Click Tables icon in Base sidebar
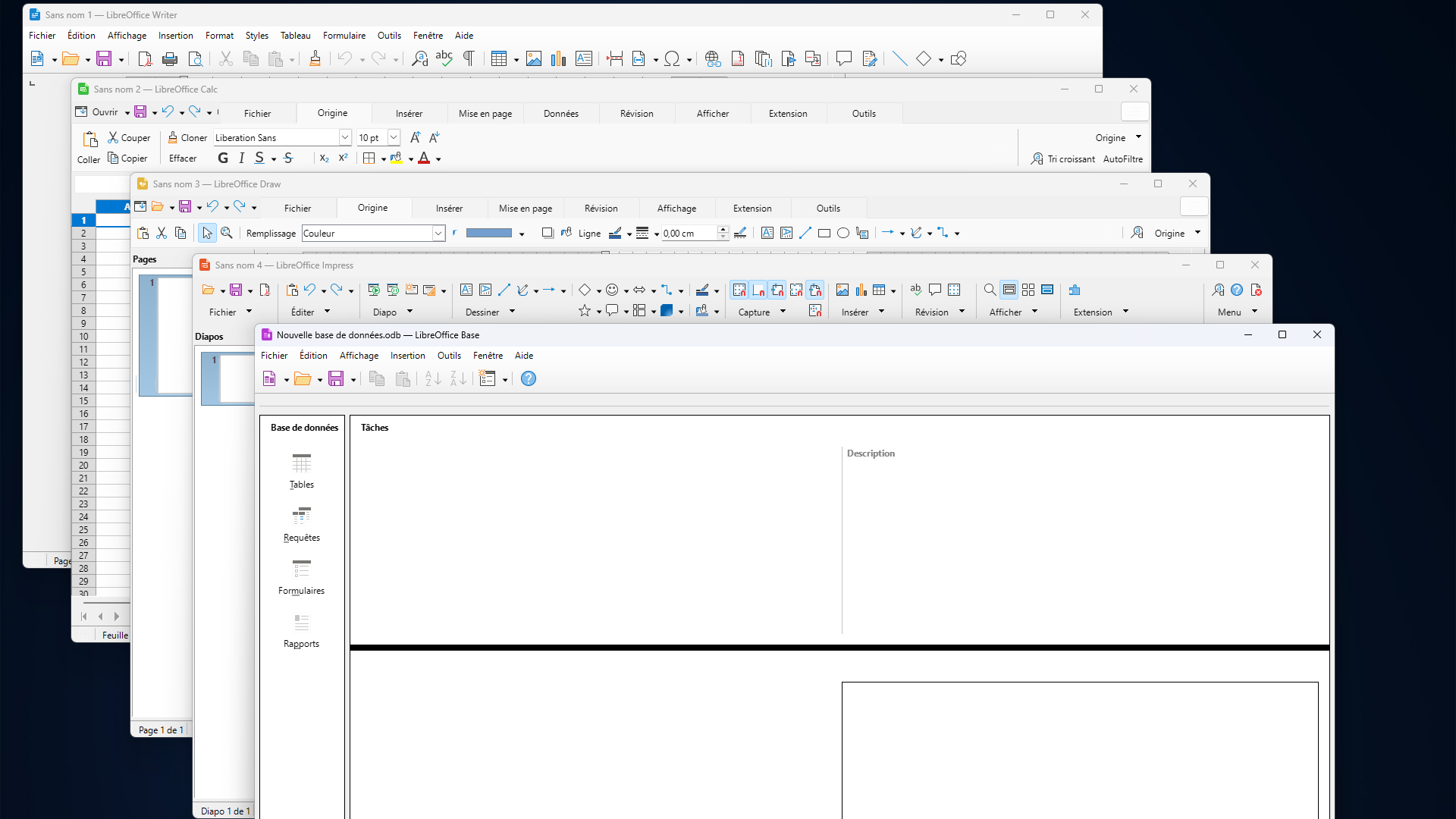This screenshot has width=1456, height=819. (x=301, y=463)
